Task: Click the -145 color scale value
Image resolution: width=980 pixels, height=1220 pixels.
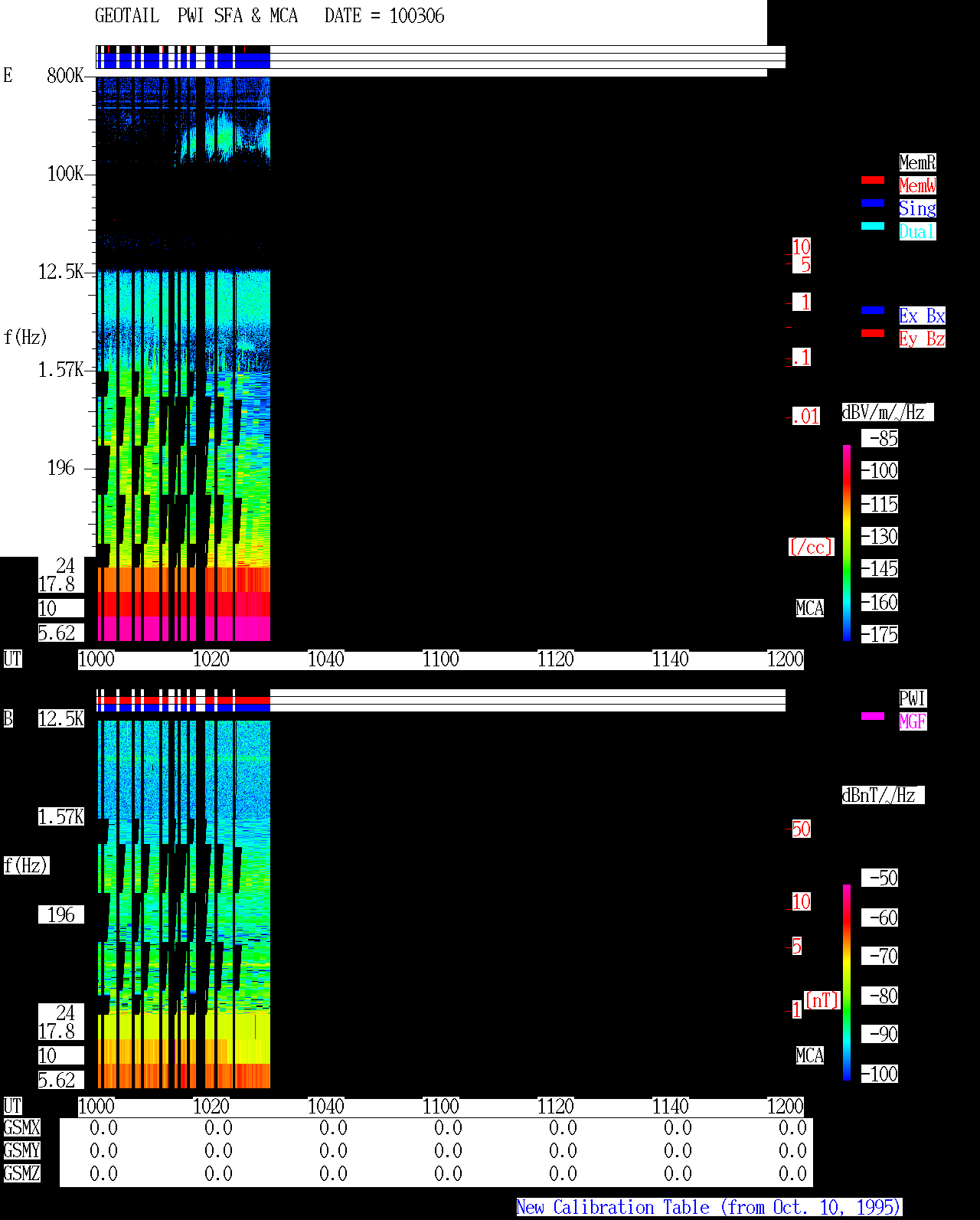Action: pos(880,568)
